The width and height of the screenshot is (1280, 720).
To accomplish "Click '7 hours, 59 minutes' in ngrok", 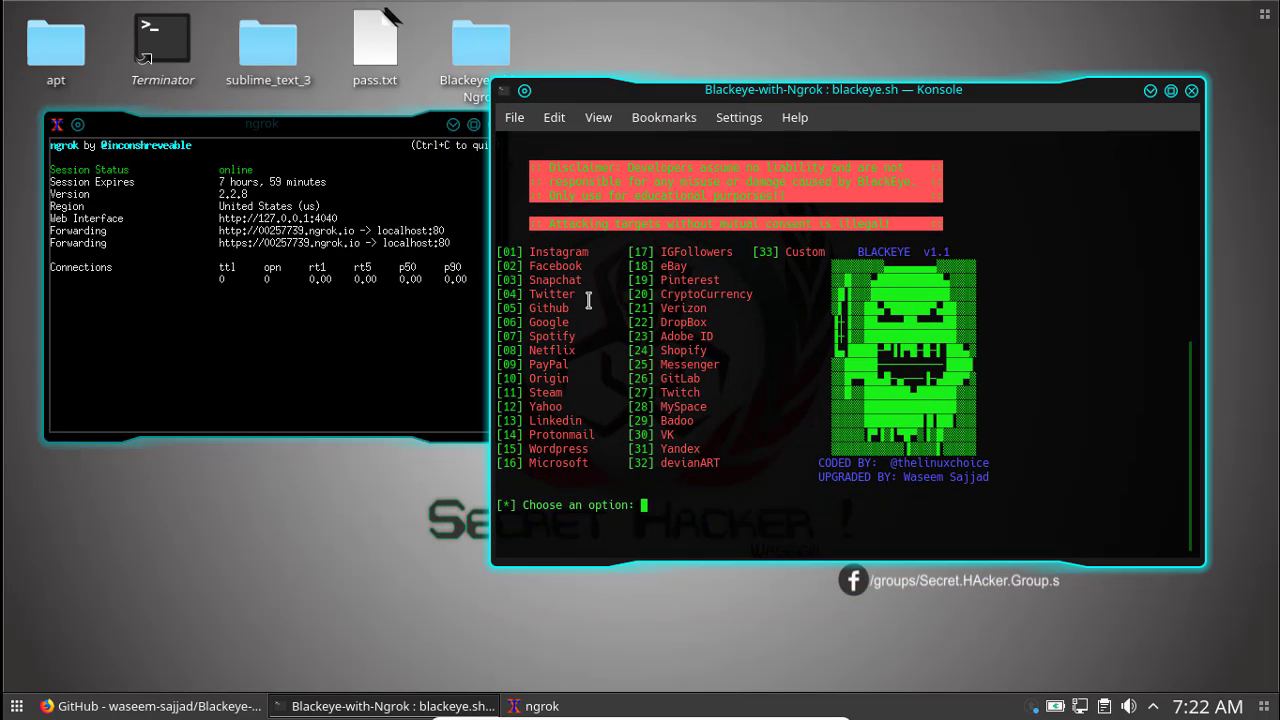I will (x=272, y=182).
